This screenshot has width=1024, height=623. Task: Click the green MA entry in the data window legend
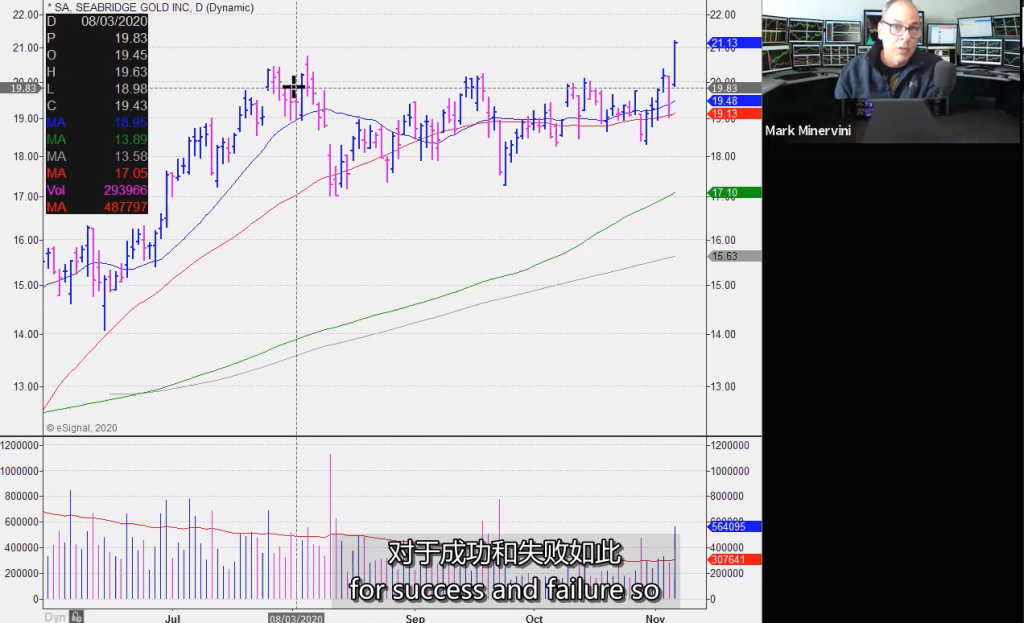(95, 141)
